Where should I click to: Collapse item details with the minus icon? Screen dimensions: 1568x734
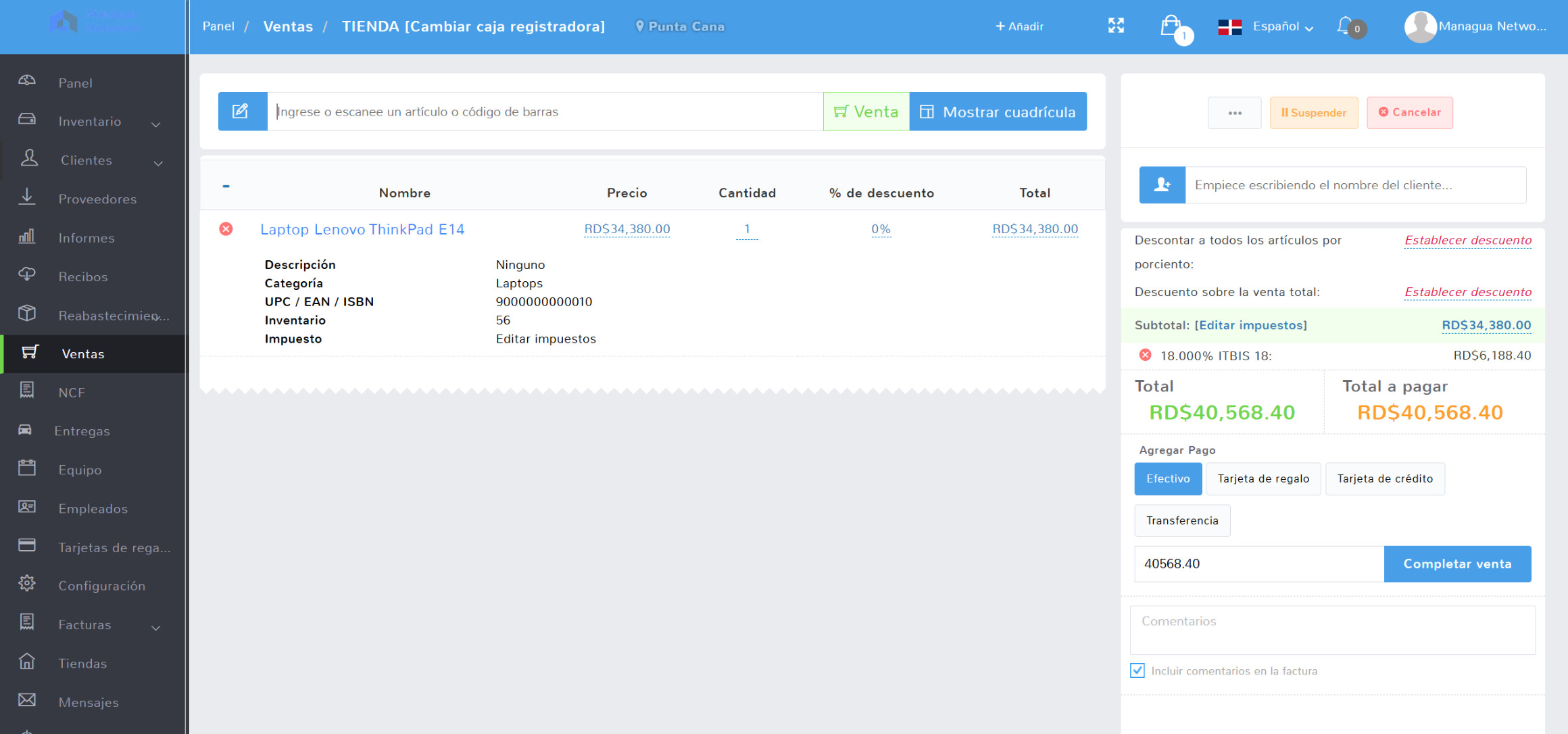coord(226,186)
